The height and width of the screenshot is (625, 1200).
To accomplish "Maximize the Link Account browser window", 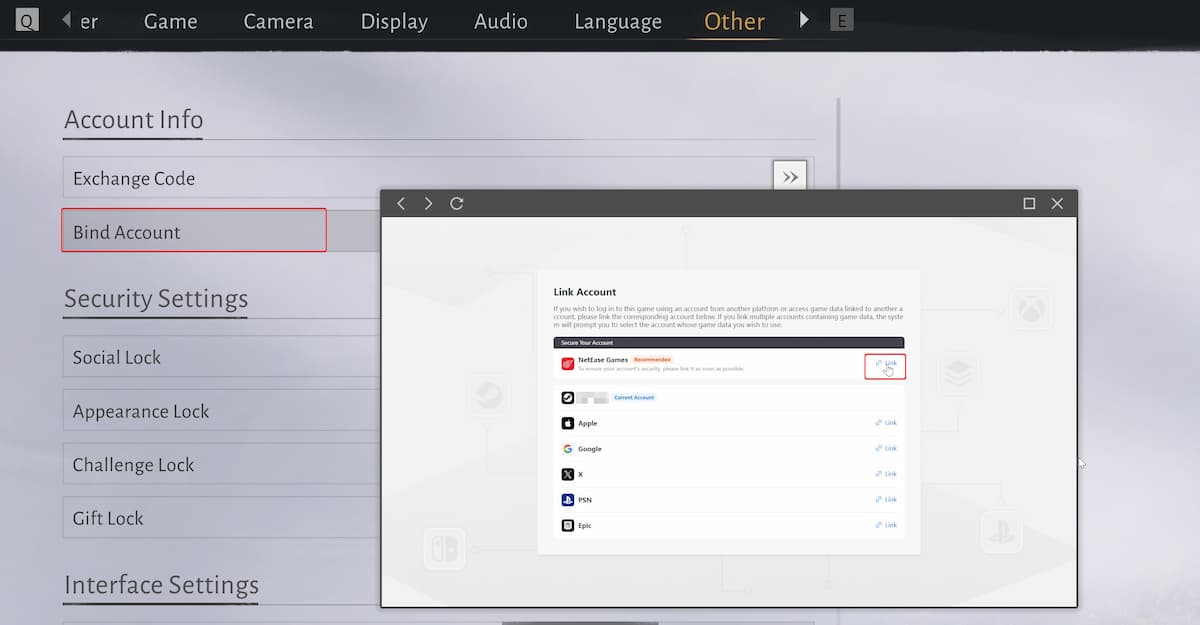I will click(x=1029, y=203).
